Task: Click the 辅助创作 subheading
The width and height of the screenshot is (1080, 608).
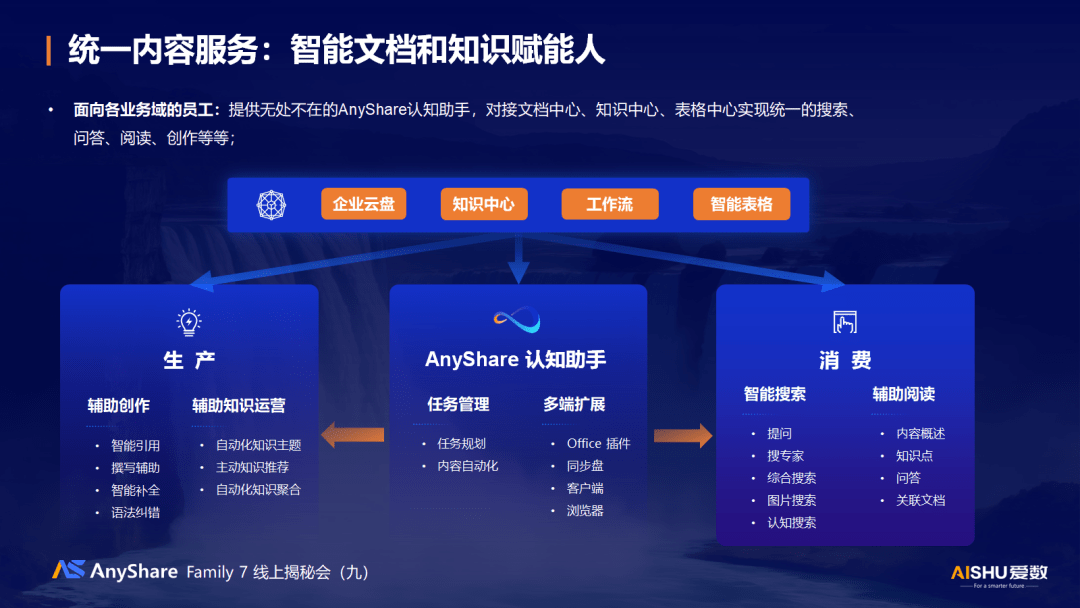Action: click(x=118, y=405)
